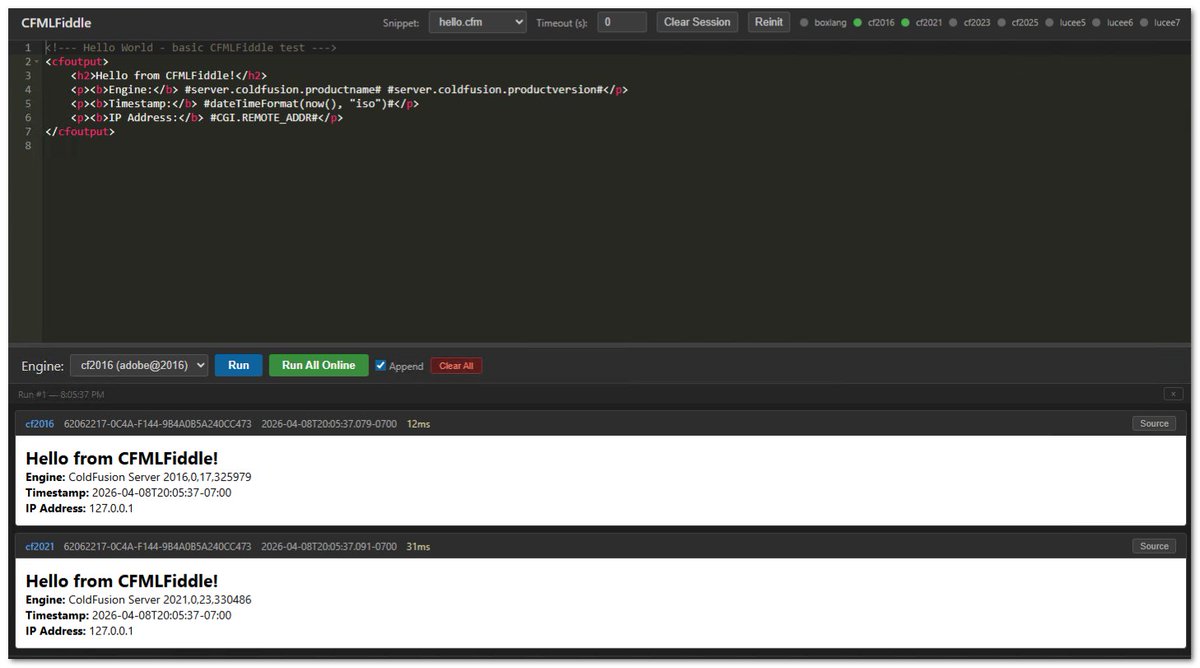Click the Hello World comment on line 1
The width and height of the screenshot is (1200, 668).
click(190, 48)
